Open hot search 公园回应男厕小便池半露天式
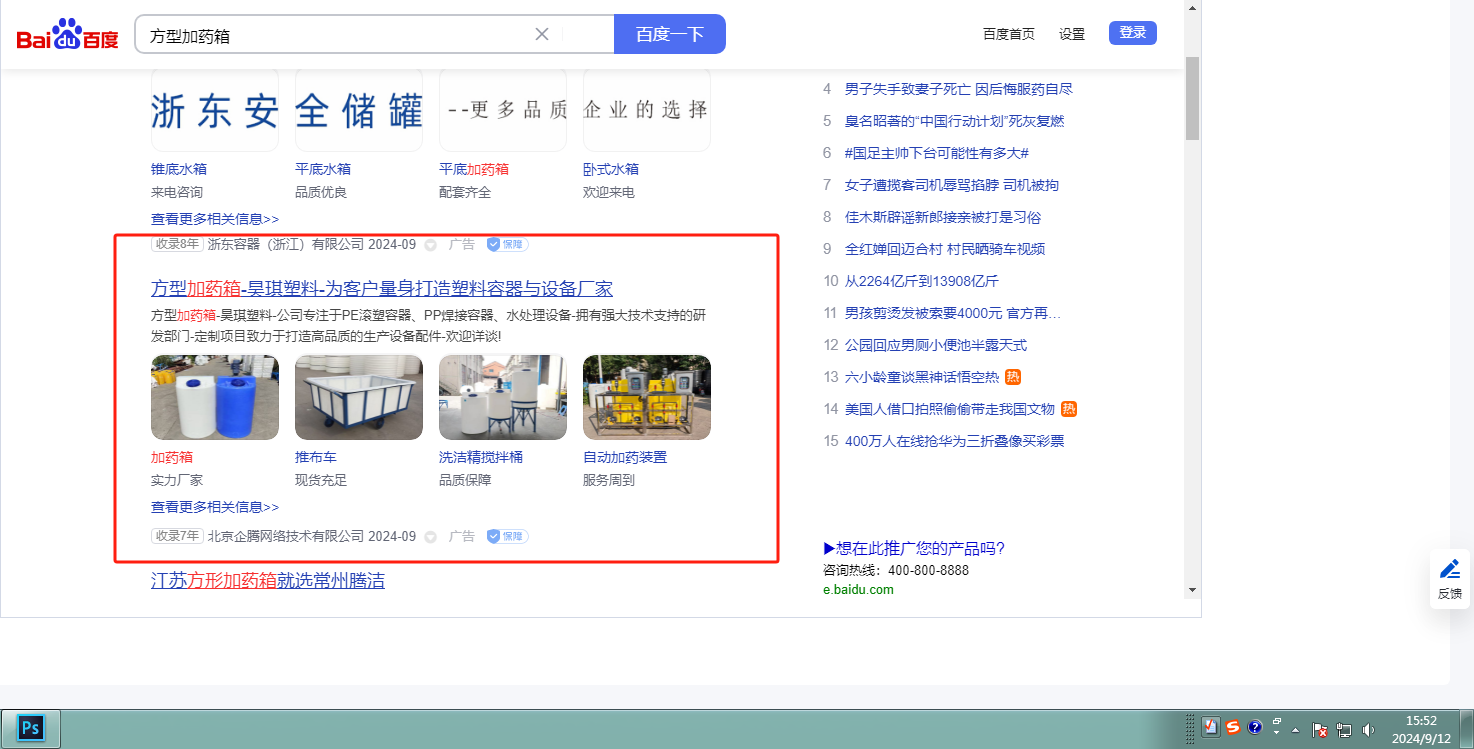 tap(936, 345)
